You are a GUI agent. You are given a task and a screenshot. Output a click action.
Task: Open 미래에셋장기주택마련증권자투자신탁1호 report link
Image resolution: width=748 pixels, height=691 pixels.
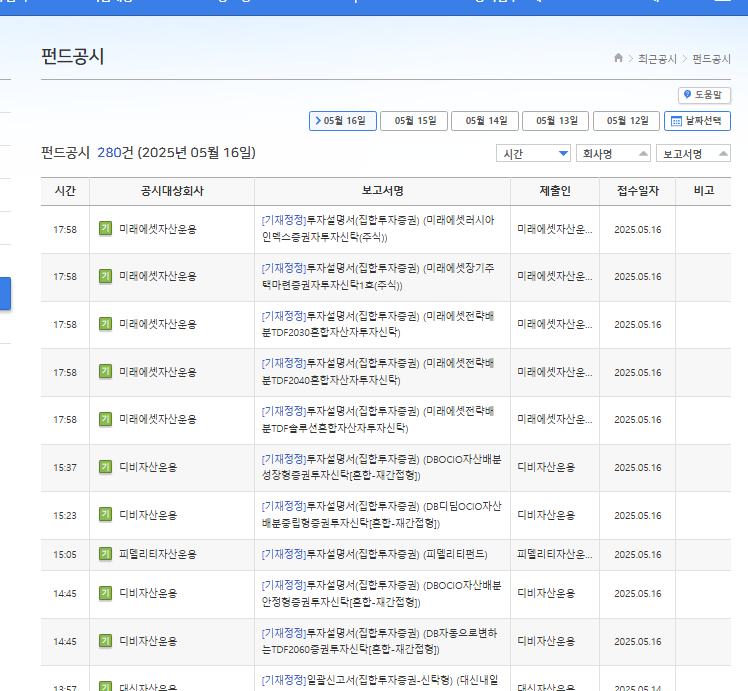378,276
